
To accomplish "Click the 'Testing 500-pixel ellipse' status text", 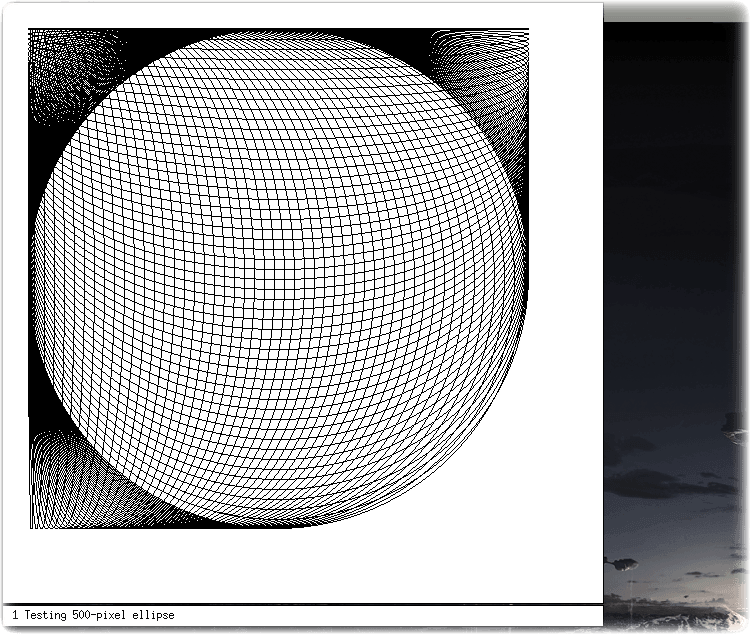I will click(99, 615).
